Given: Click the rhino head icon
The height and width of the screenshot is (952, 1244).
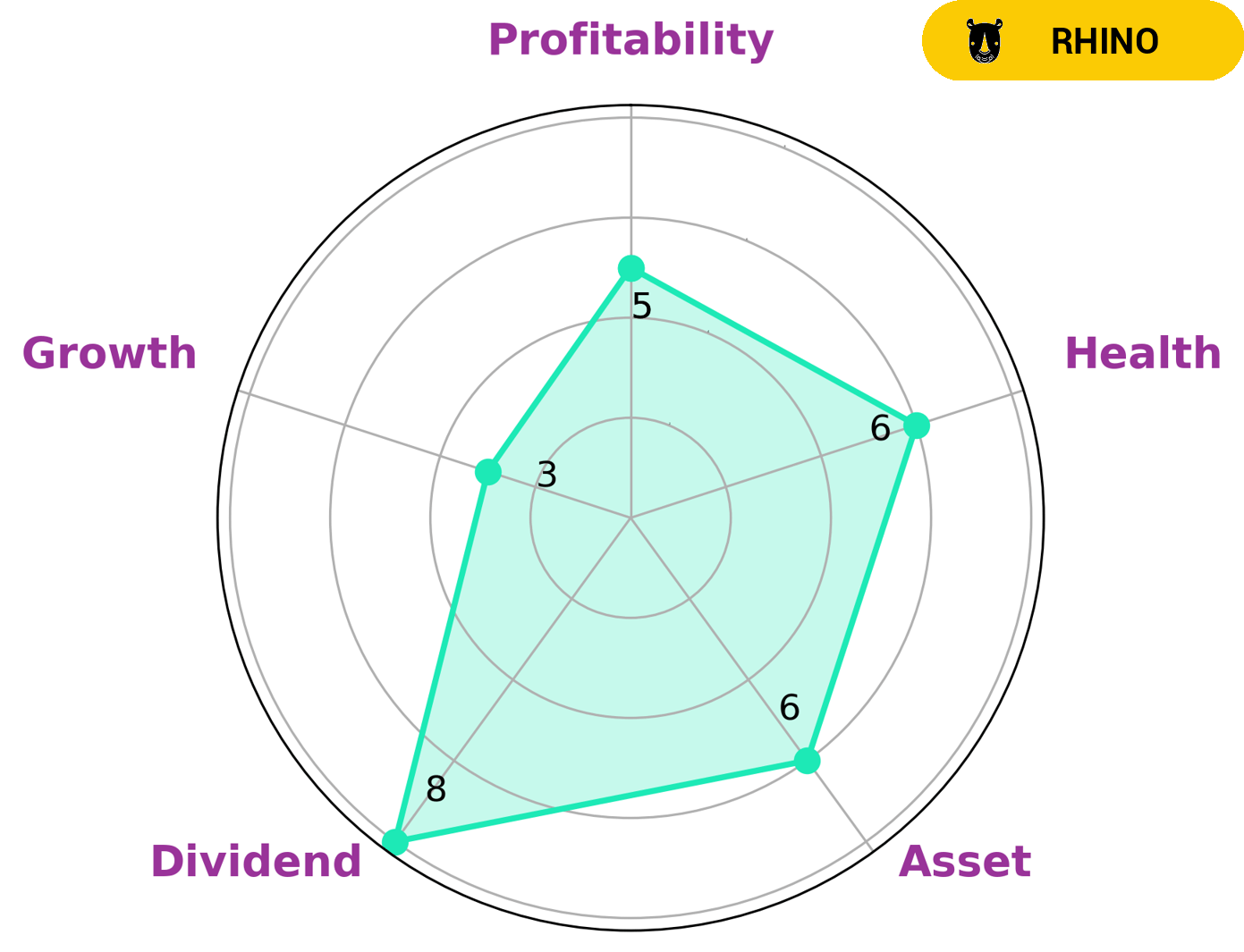Looking at the screenshot, I should [984, 42].
